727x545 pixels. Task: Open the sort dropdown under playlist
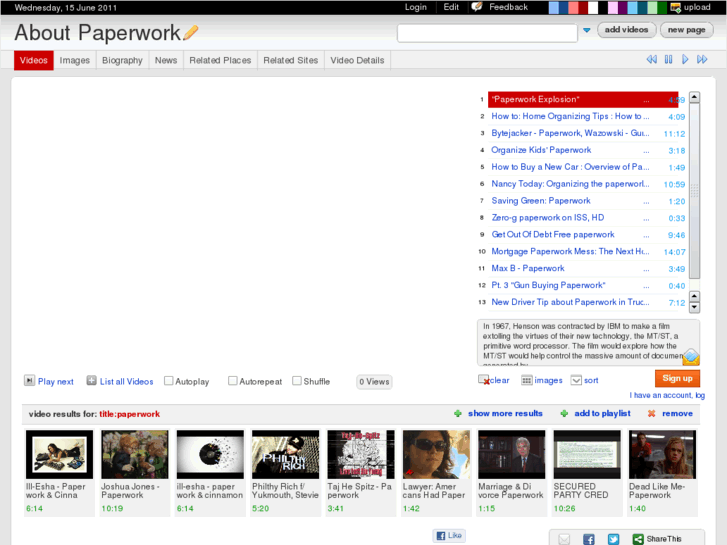576,380
